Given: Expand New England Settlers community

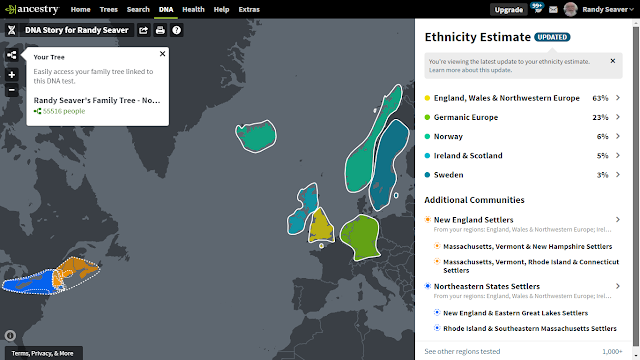Looking at the screenshot, I should (x=618, y=220).
